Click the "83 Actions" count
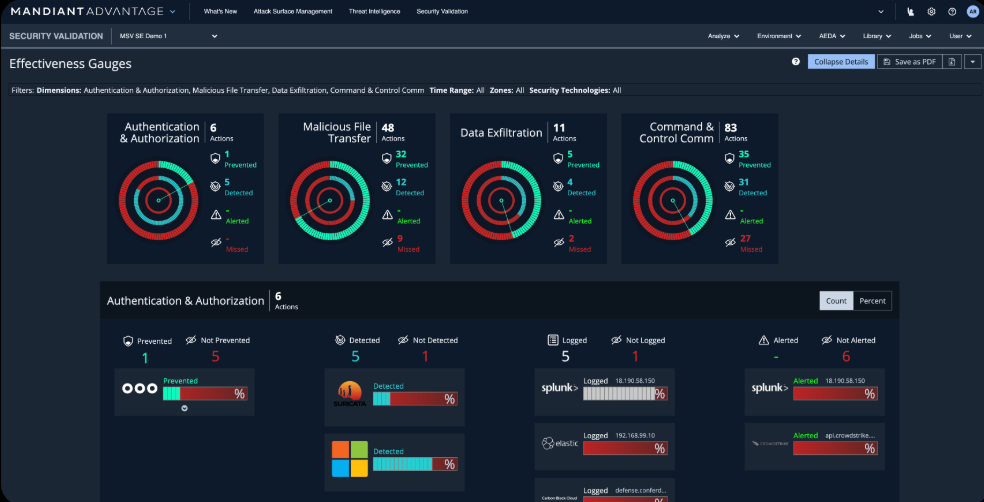Screen dimensions: 984x502 pyautogui.click(x=736, y=132)
